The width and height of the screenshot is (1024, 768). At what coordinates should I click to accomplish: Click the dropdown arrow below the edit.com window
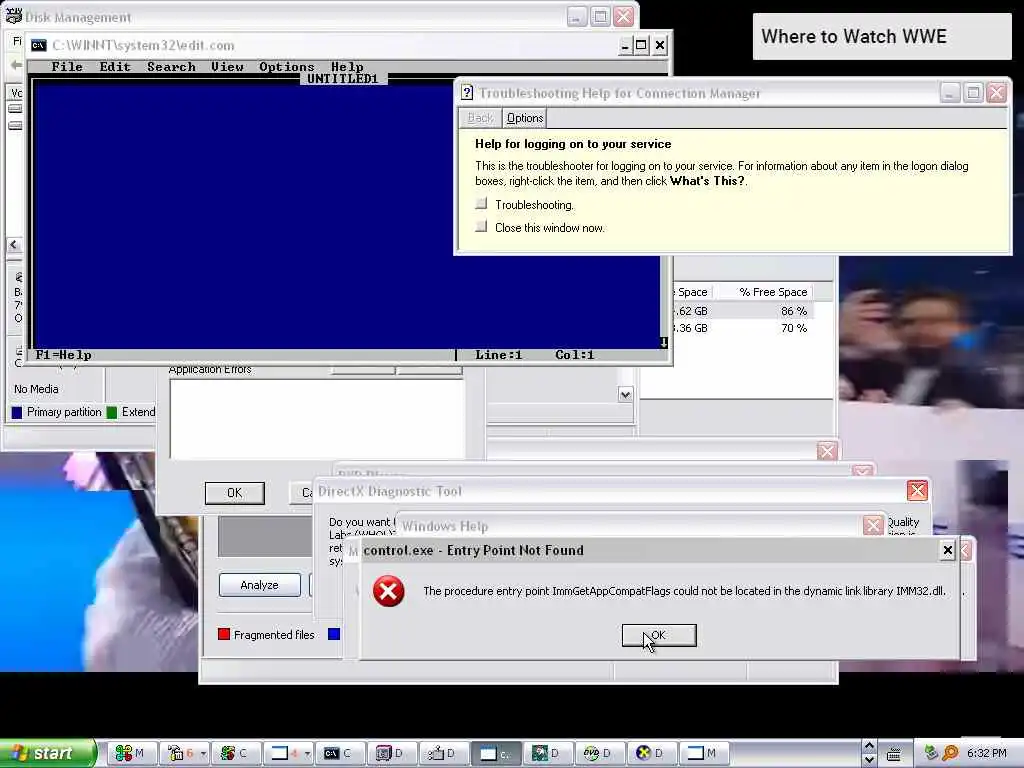(x=626, y=394)
